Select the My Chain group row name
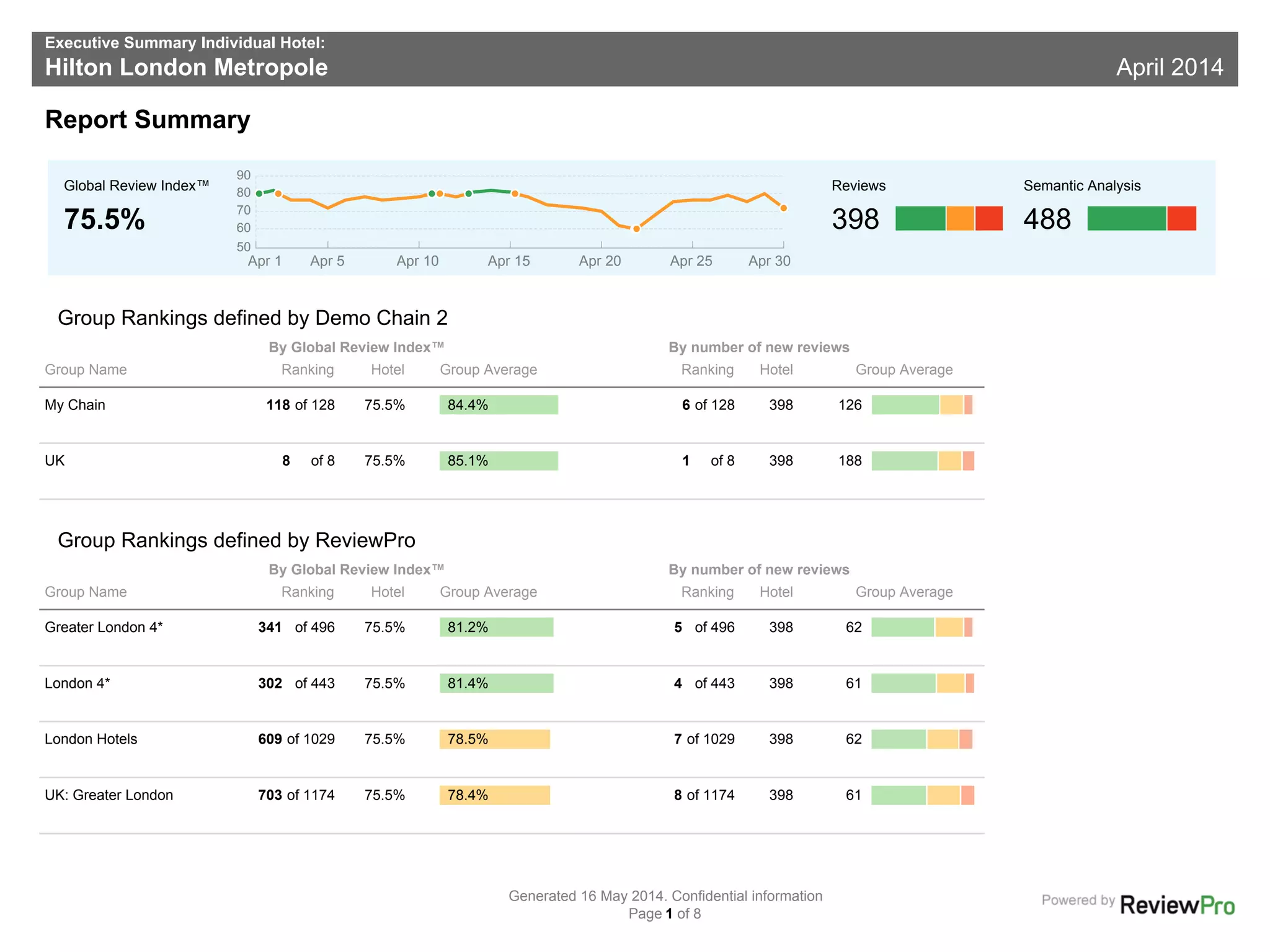The image size is (1270, 952). (75, 405)
